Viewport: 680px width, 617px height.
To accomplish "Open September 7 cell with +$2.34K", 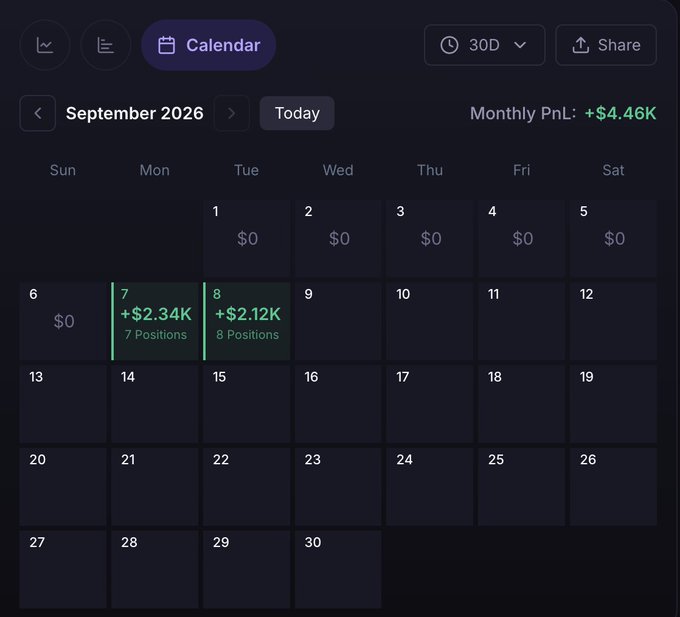I will [155, 321].
